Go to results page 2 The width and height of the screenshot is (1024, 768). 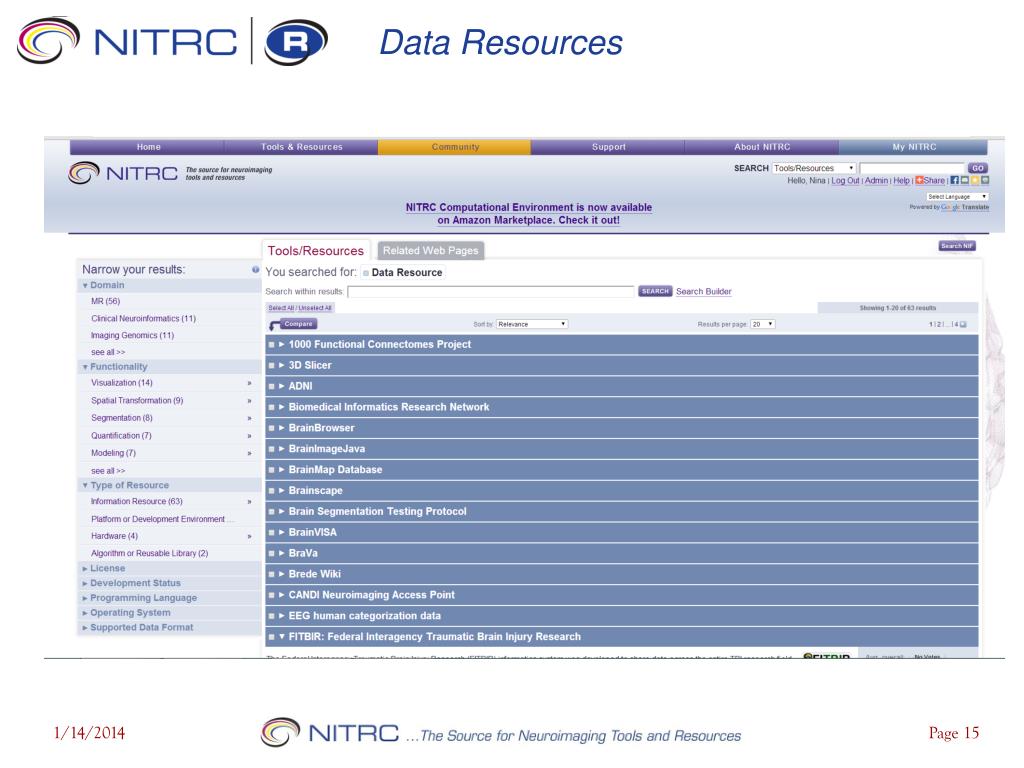(x=939, y=325)
